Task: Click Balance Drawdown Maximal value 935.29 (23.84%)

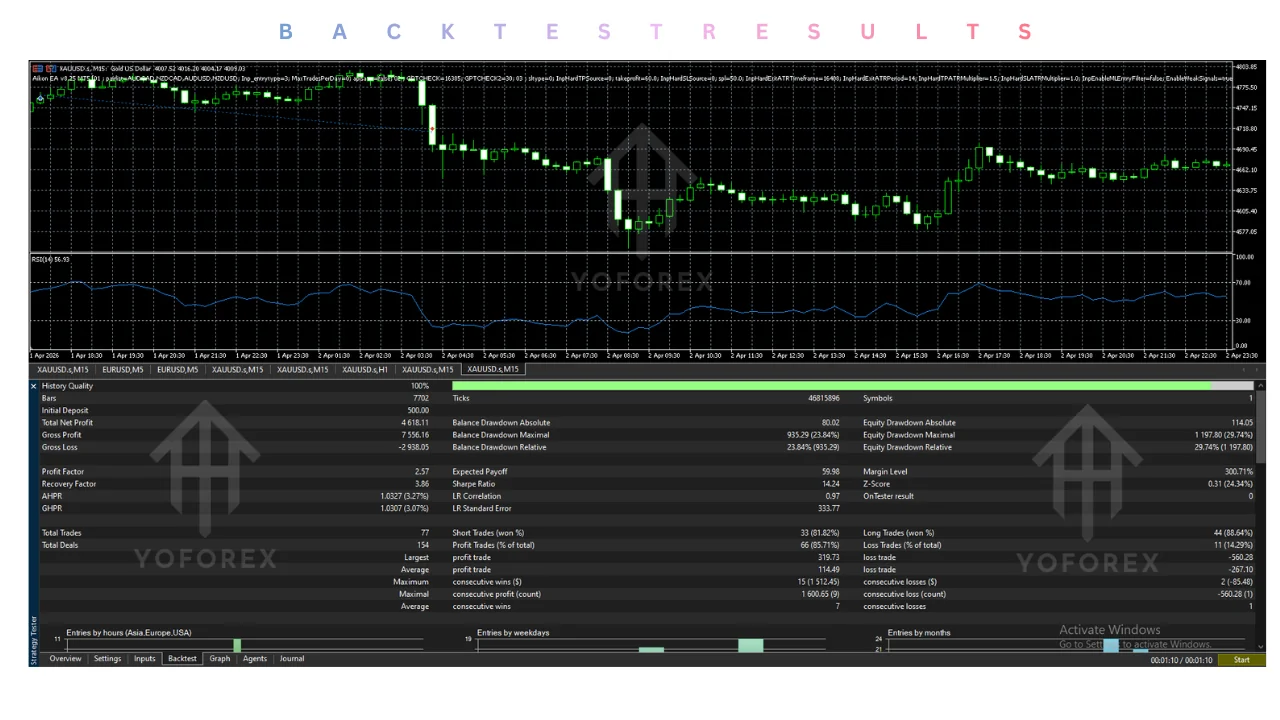Action: pos(814,435)
